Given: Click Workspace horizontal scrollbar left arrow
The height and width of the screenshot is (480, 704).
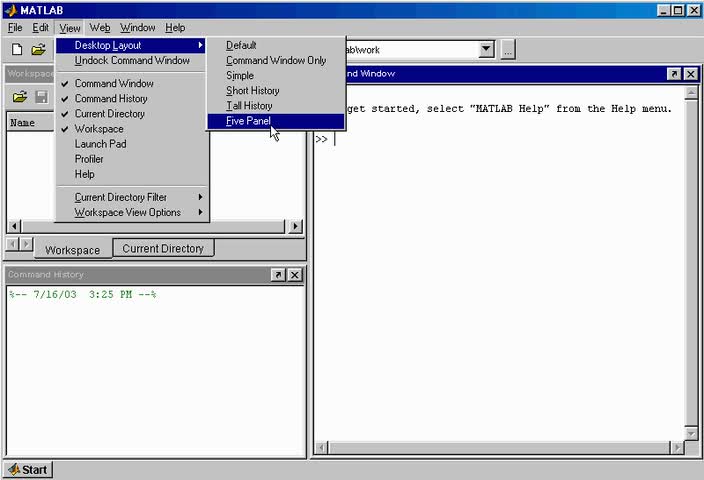Looking at the screenshot, I should pos(14,226).
